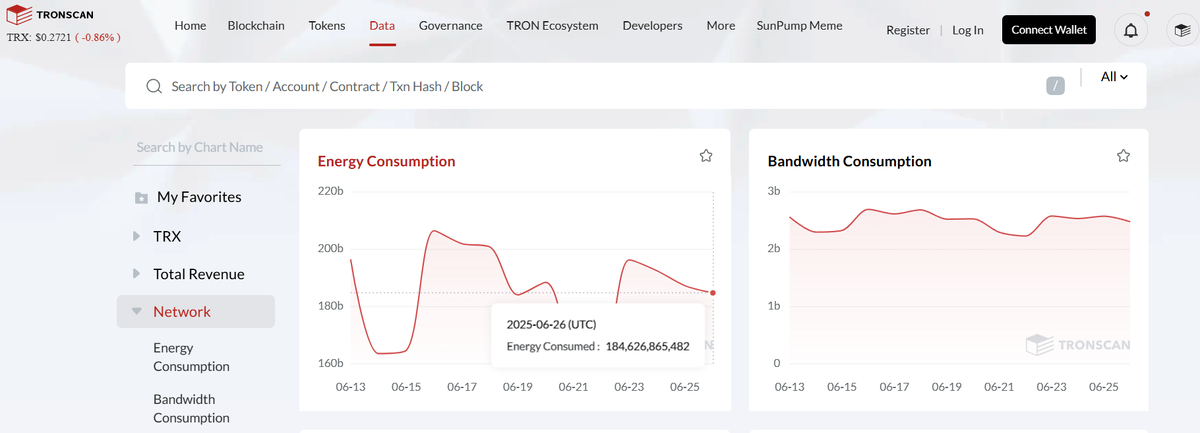Collapse the Network sidebar section
1200x433 pixels.
[x=137, y=312]
